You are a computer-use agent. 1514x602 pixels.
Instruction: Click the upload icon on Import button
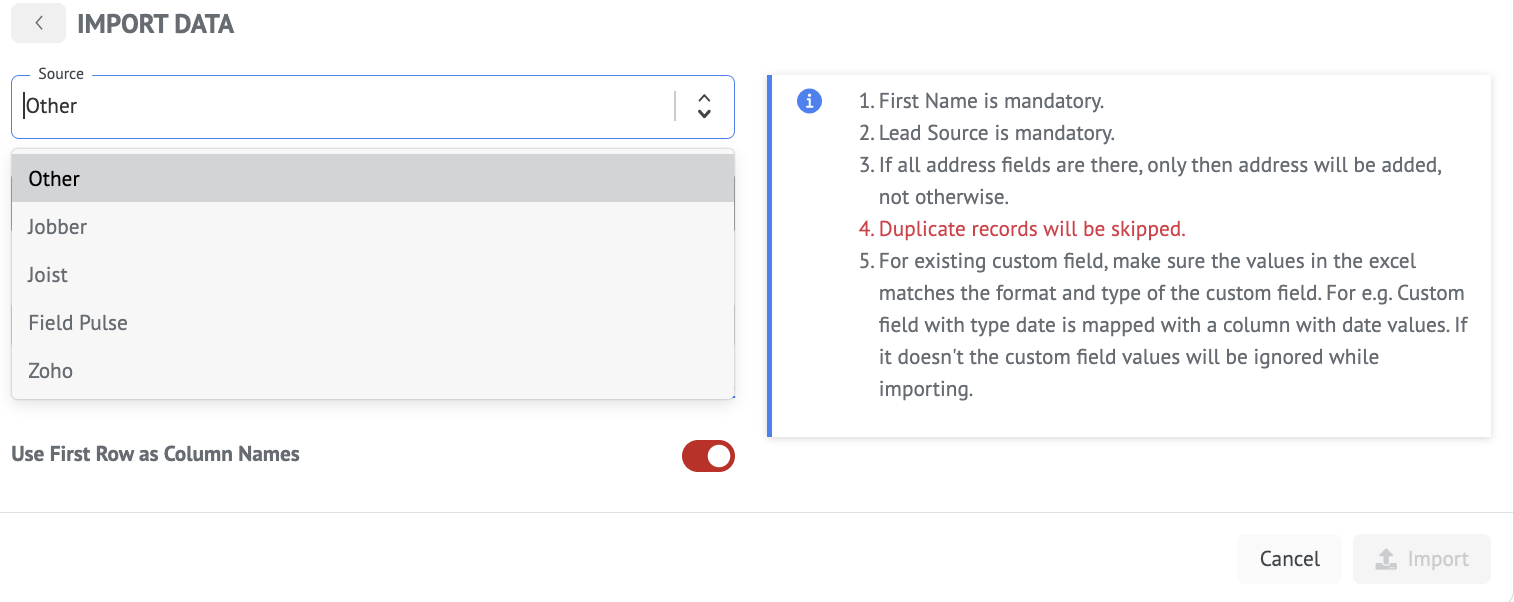coord(1385,559)
